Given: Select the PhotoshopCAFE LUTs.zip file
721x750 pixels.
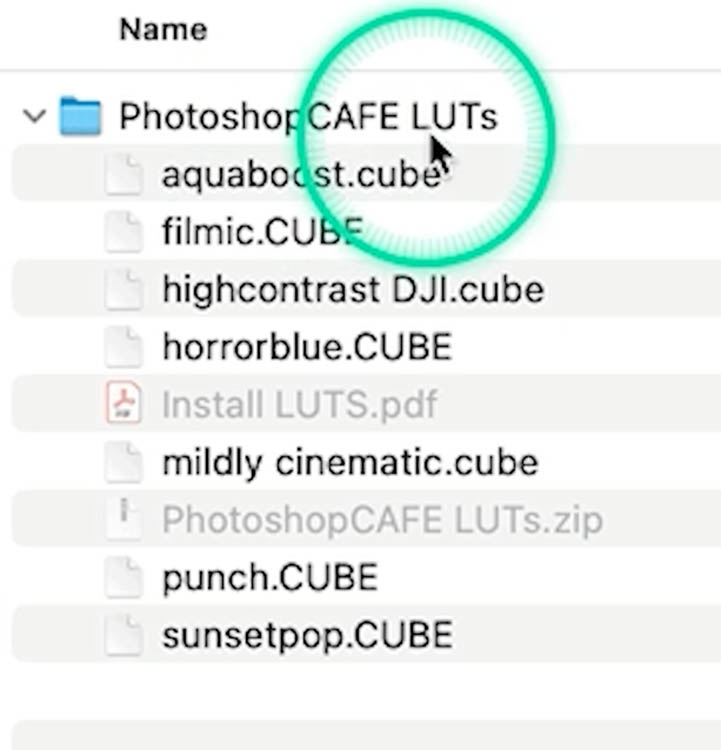Looking at the screenshot, I should [382, 520].
